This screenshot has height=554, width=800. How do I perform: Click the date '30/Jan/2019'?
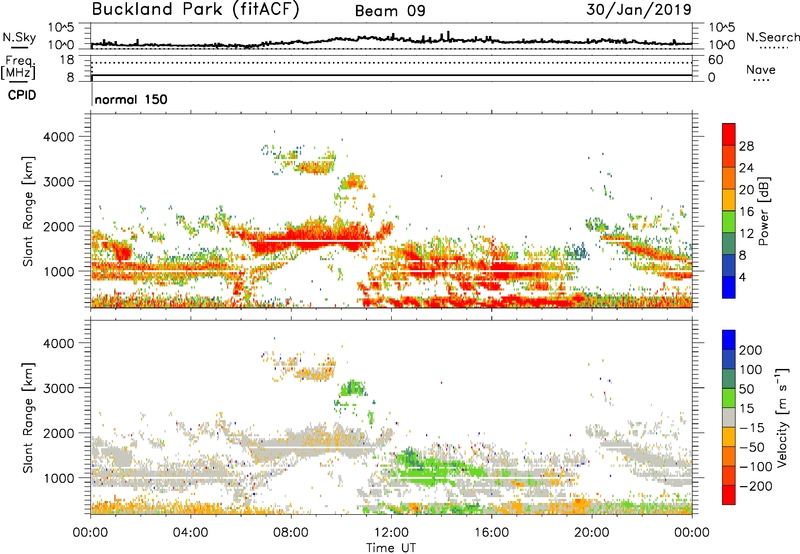(639, 9)
